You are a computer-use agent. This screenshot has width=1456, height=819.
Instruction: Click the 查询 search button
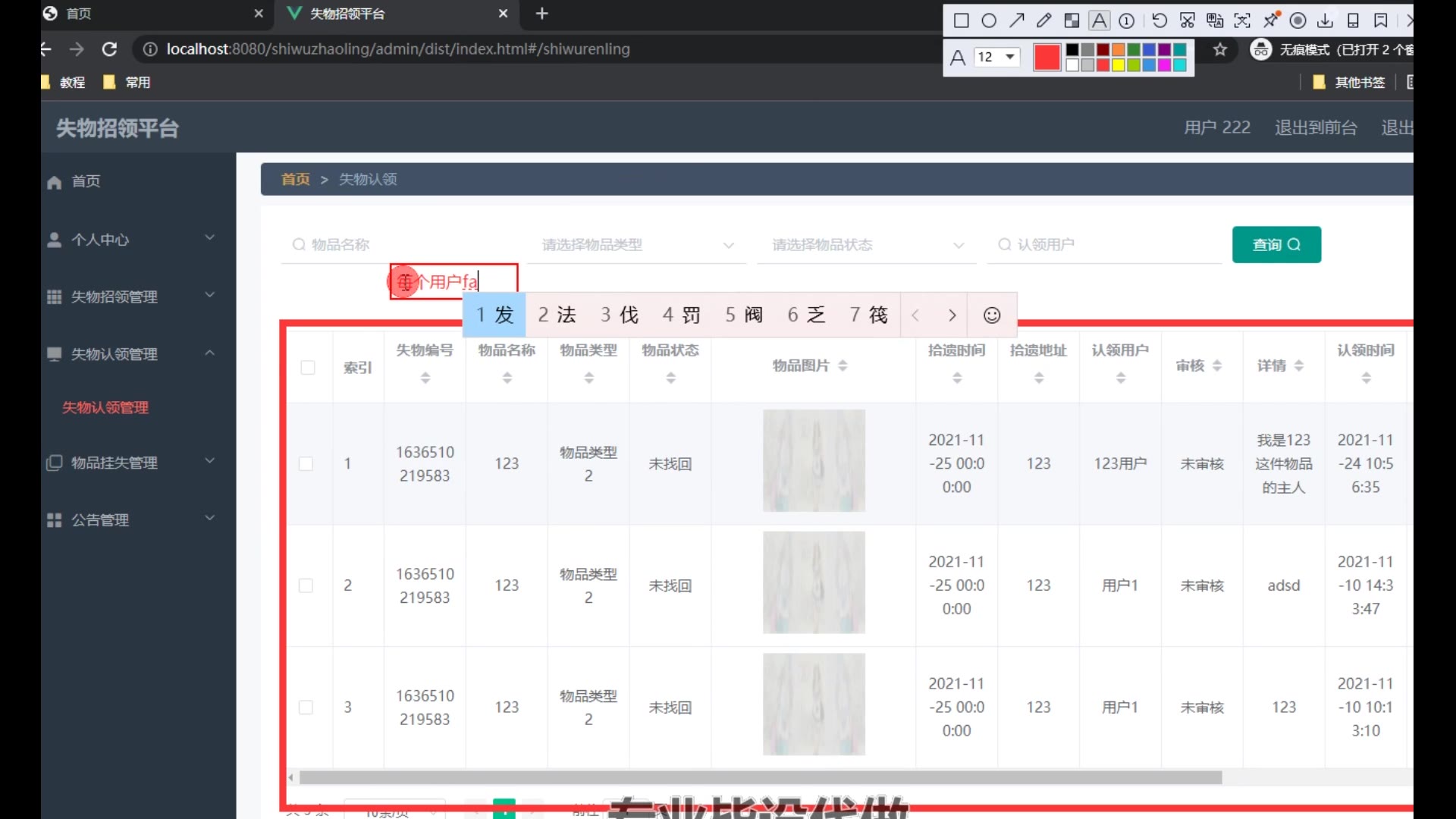click(1276, 244)
